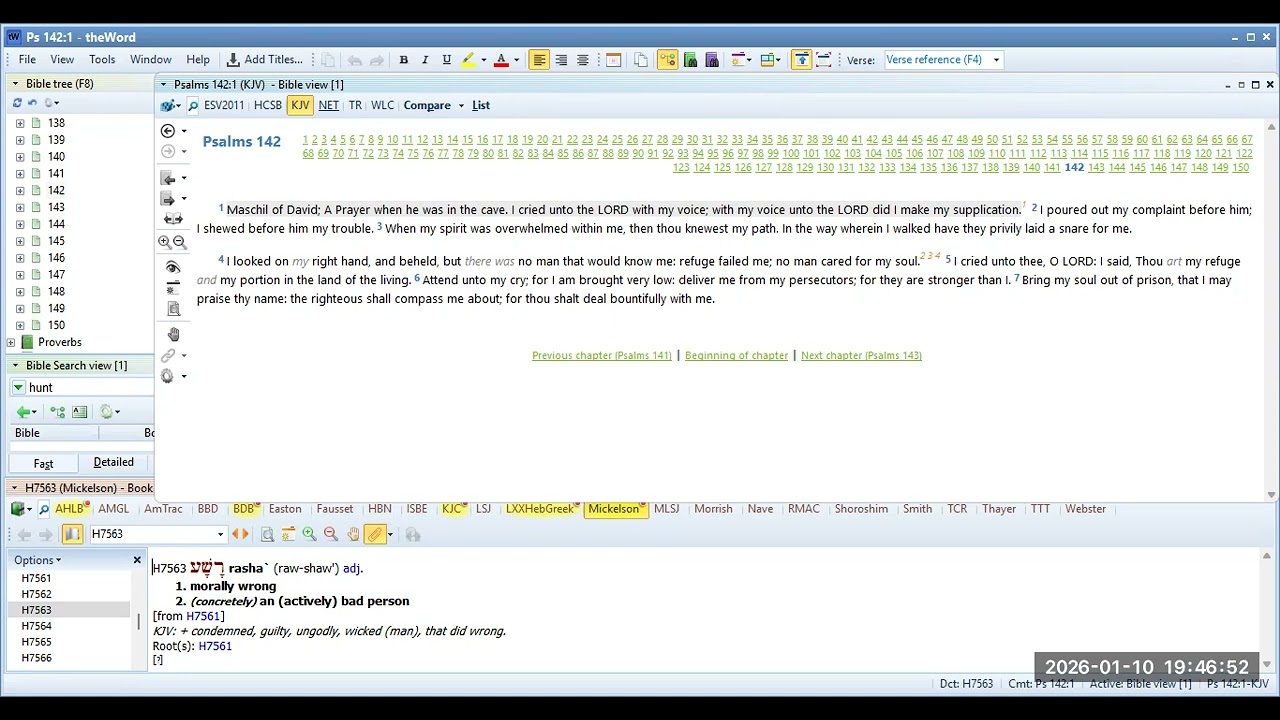Select topic H7564 in the list

click(37, 627)
